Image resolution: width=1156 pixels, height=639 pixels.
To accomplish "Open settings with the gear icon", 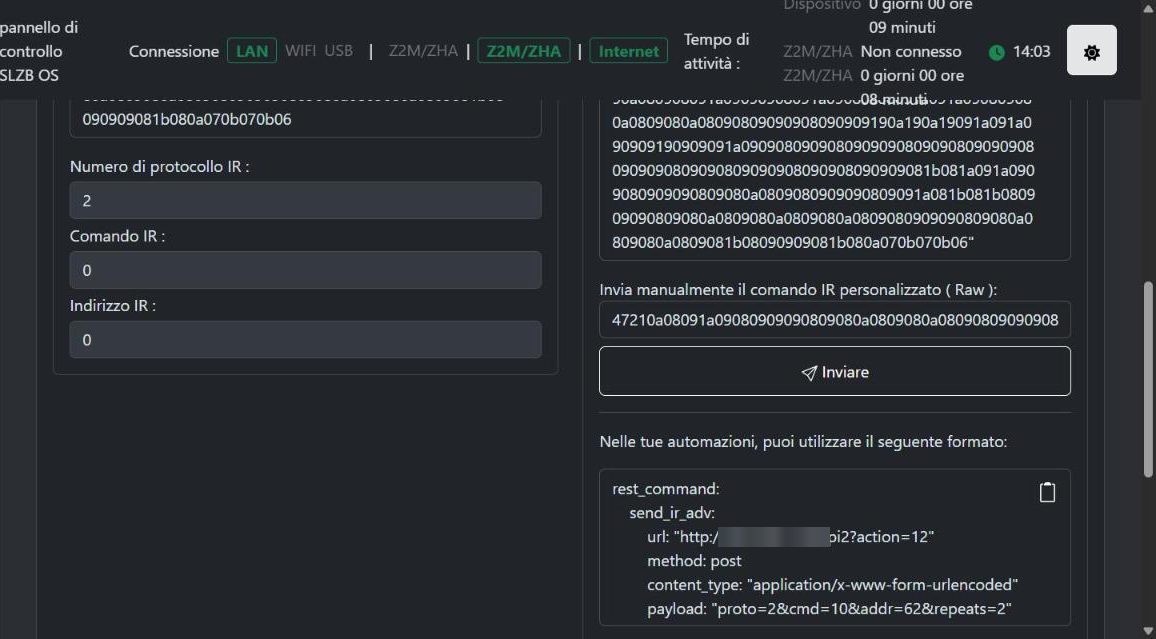I will (1091, 51).
